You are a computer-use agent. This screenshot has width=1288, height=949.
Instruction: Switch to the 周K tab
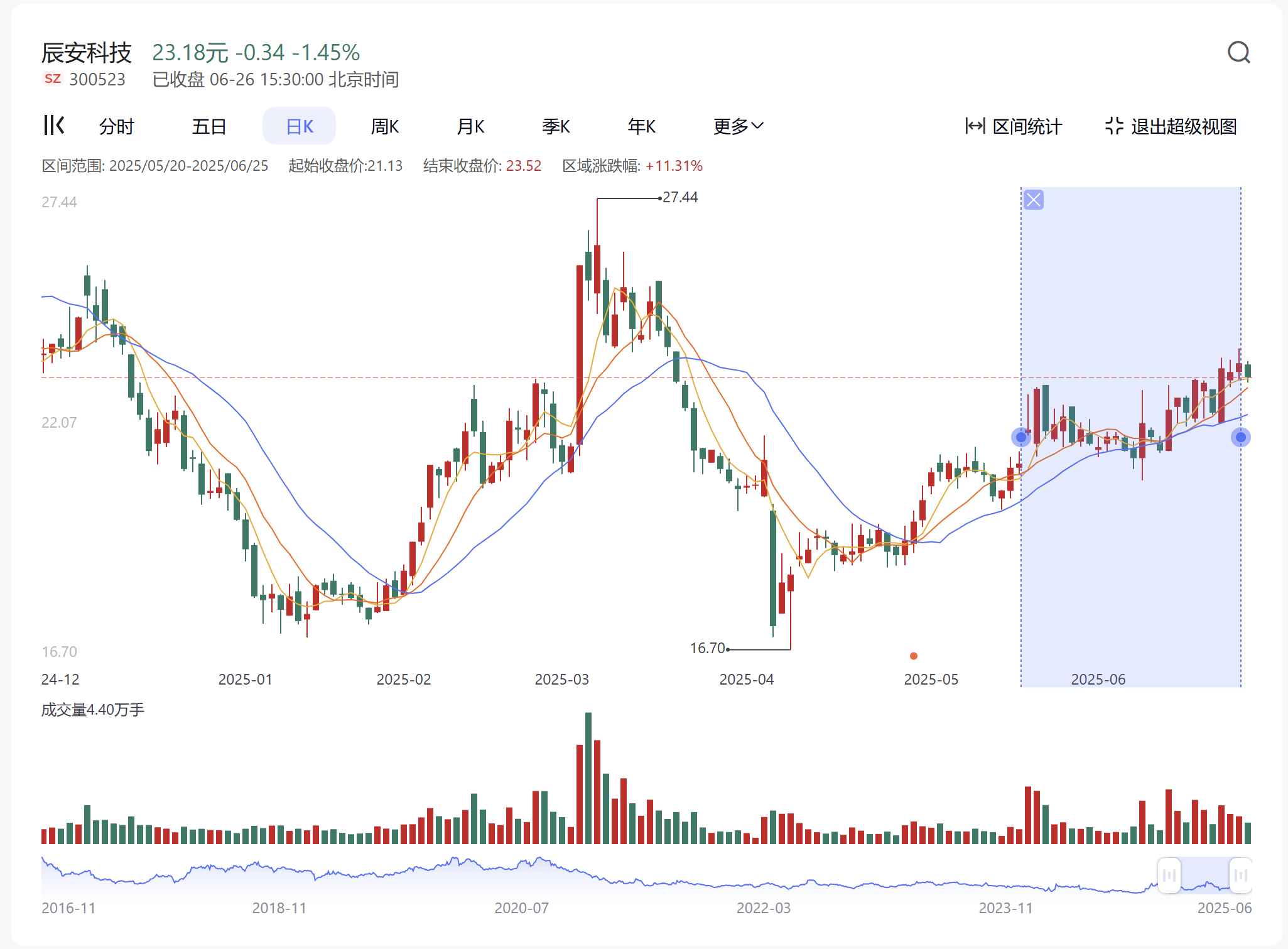[x=385, y=126]
